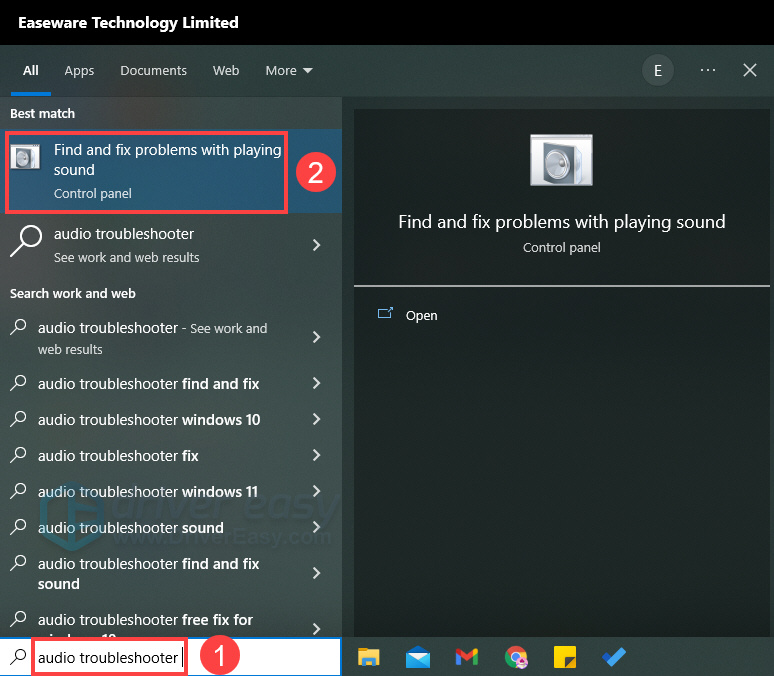The image size is (774, 676).
Task: Expand arrow for 'audio troubleshooter sound'
Action: 316,527
